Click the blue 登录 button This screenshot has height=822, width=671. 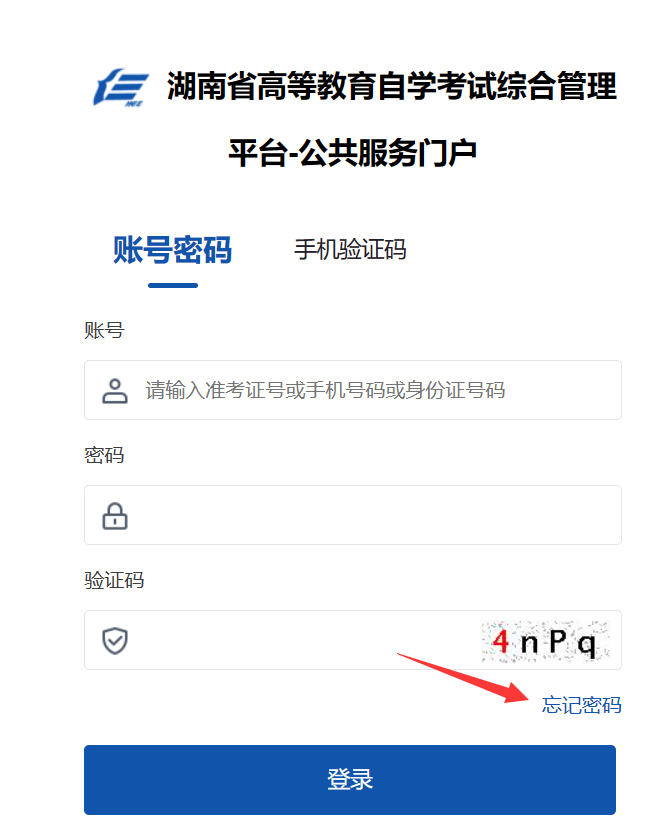pyautogui.click(x=350, y=780)
